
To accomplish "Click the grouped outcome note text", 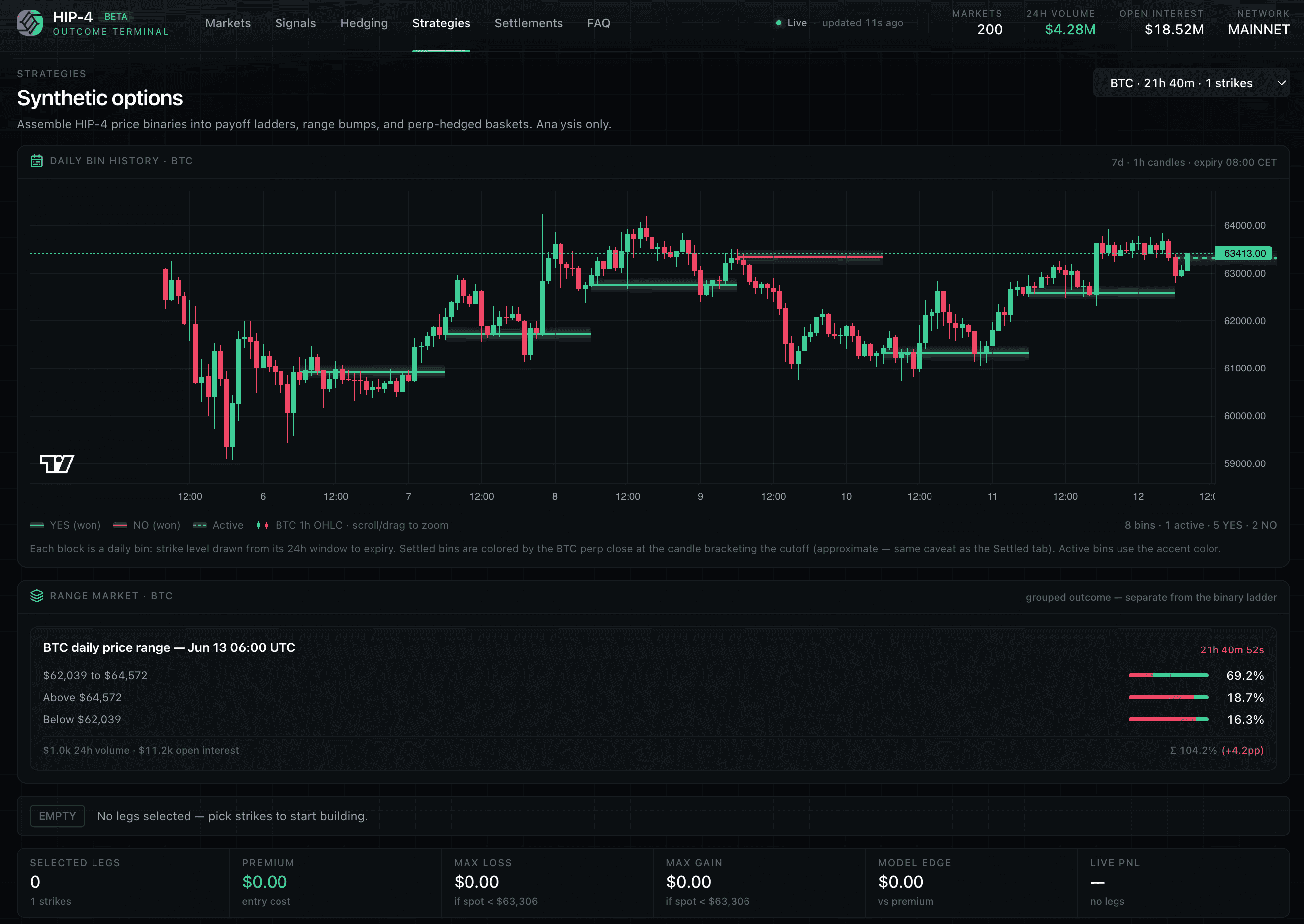I will [x=1151, y=597].
